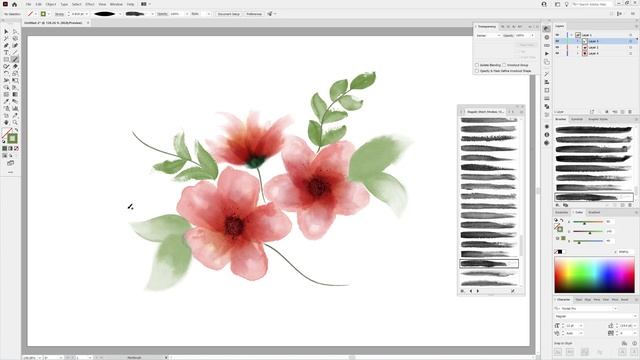Viewport: 640px width, 360px height.
Task: Click the Brushes panel delete brush icon
Action: tap(630, 205)
